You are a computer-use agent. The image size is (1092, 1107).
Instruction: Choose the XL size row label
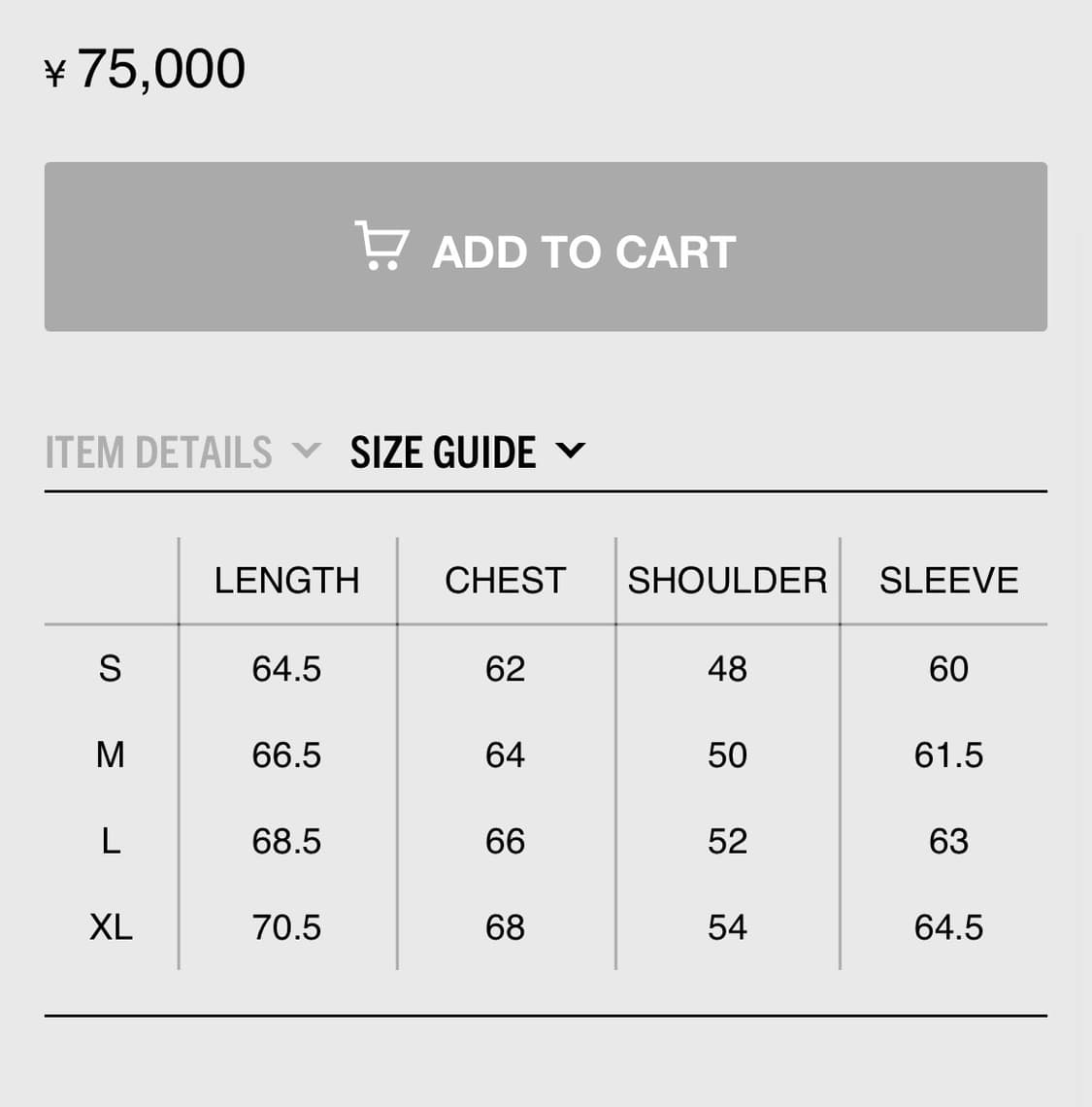click(111, 927)
